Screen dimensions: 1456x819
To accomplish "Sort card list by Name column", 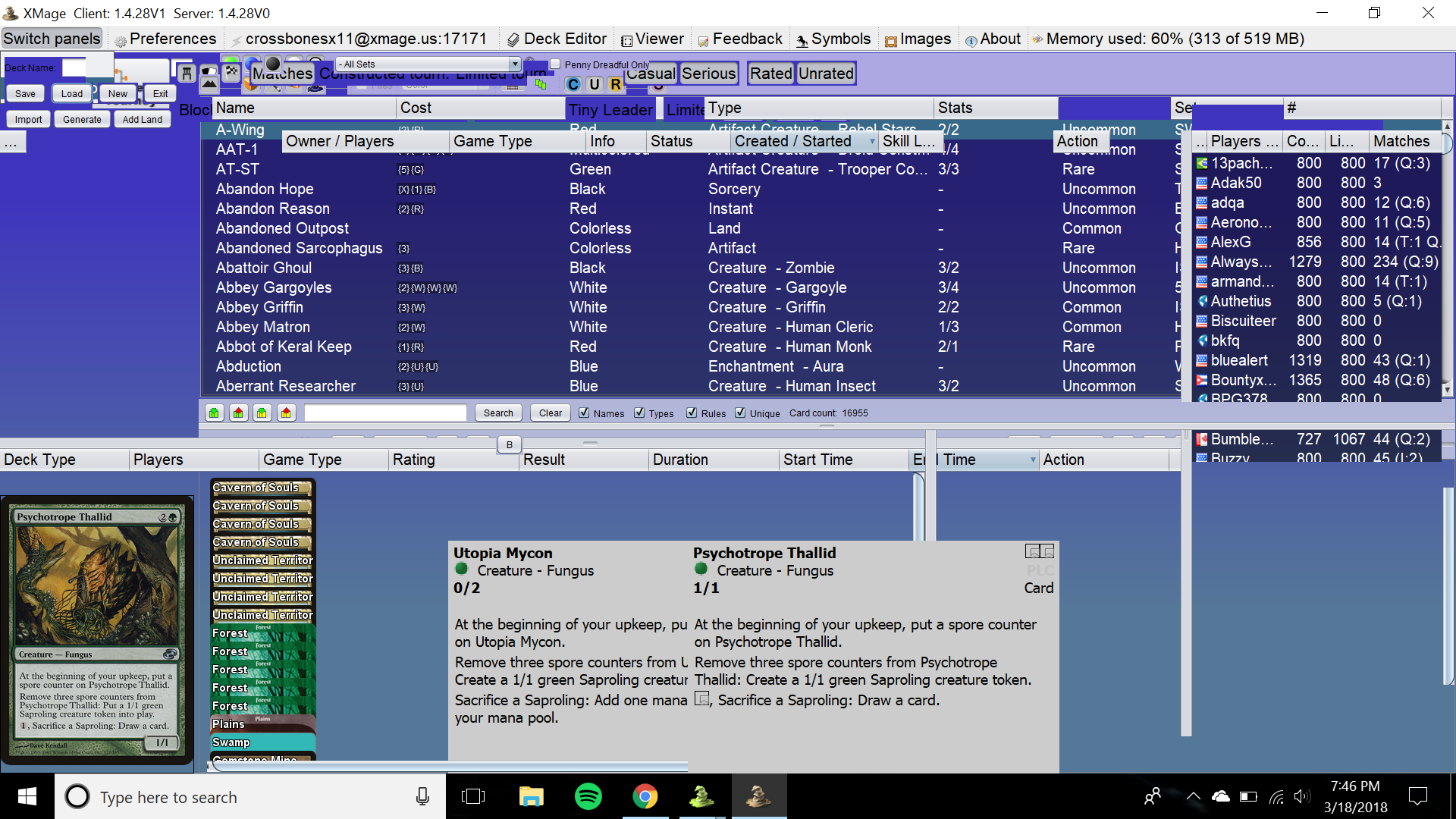I will click(x=305, y=108).
